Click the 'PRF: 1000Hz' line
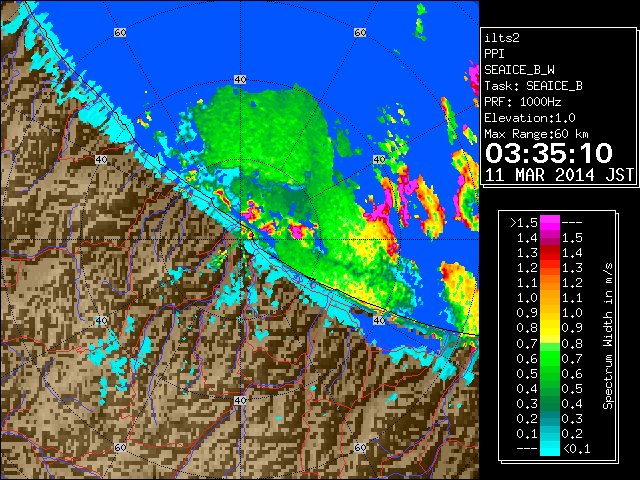The image size is (640, 480). tap(523, 102)
